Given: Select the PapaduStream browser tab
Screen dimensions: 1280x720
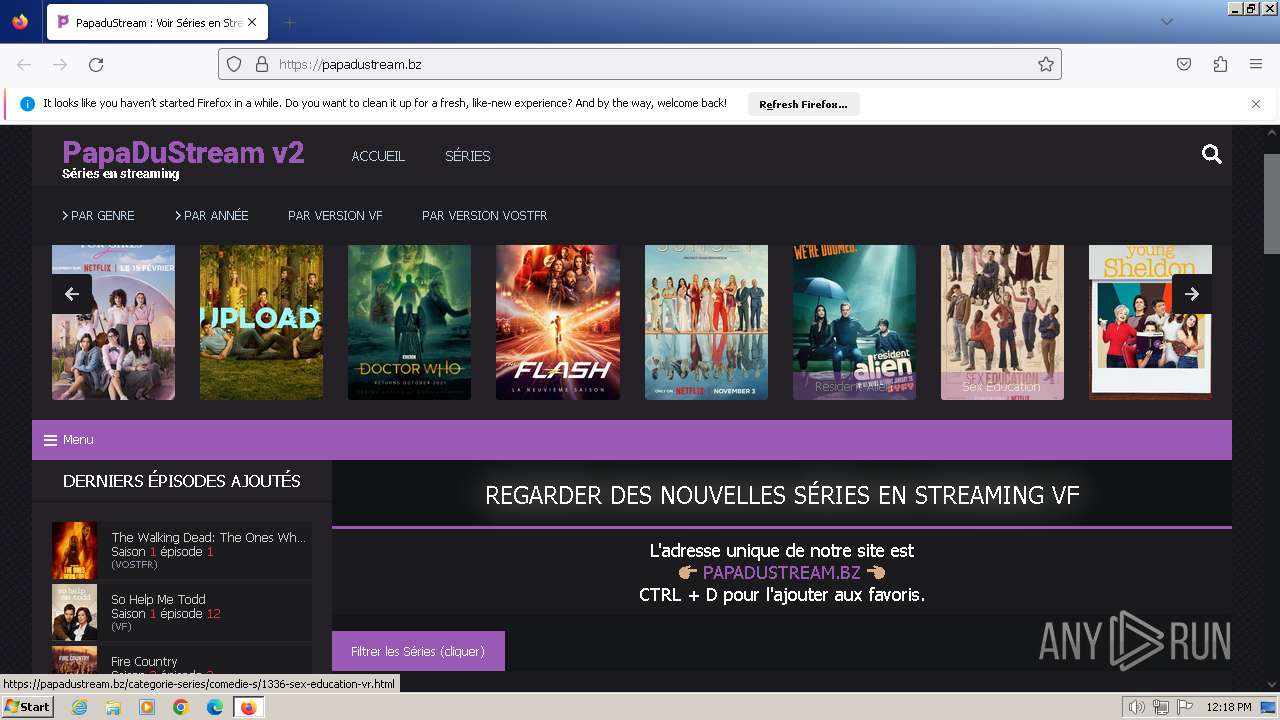Looking at the screenshot, I should click(x=157, y=22).
